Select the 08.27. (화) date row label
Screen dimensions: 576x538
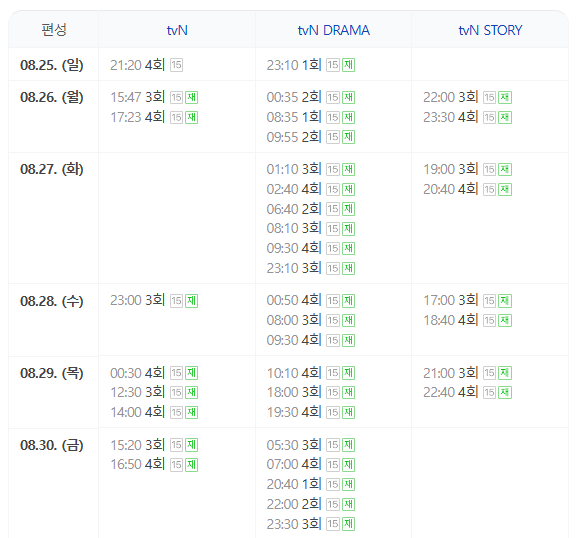[x=52, y=169]
